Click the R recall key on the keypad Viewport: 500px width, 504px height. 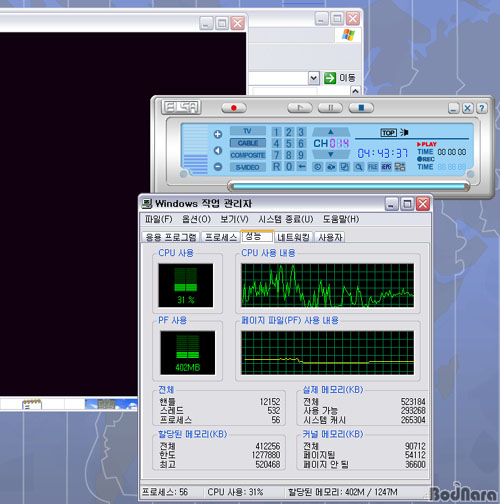pyautogui.click(x=276, y=166)
